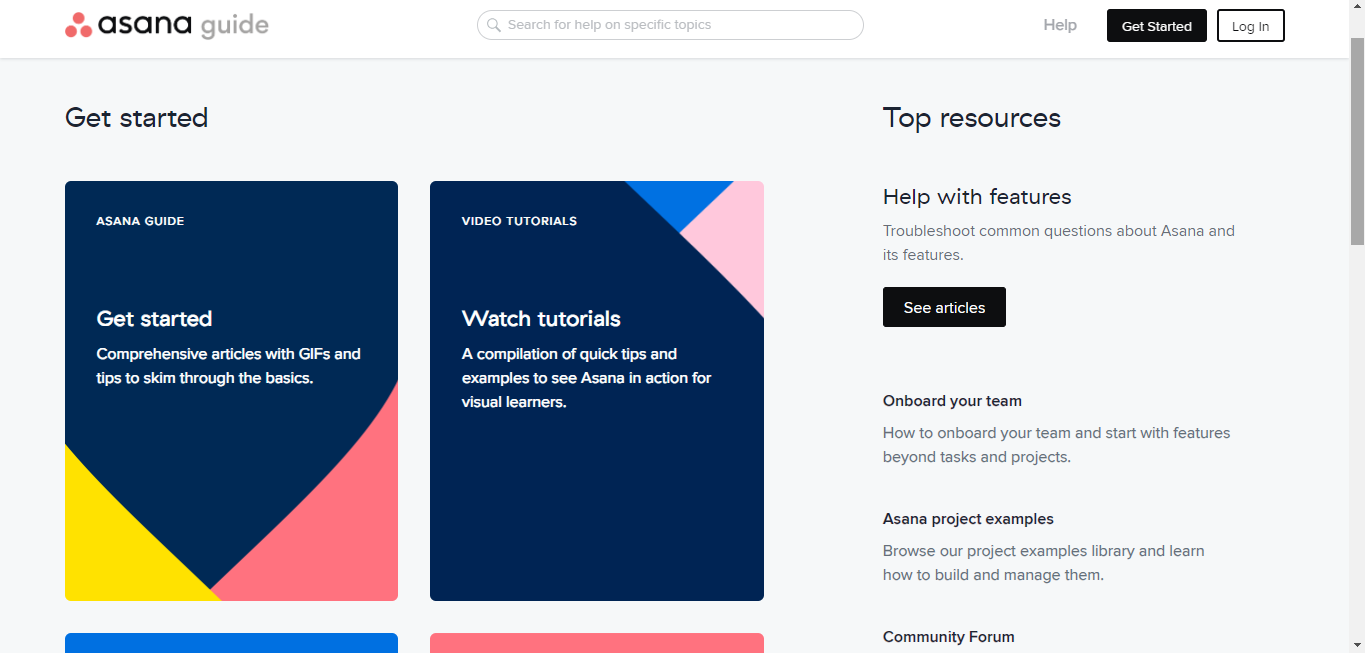Image resolution: width=1365 pixels, height=653 pixels.
Task: Open the partially visible blue card
Action: (x=231, y=643)
